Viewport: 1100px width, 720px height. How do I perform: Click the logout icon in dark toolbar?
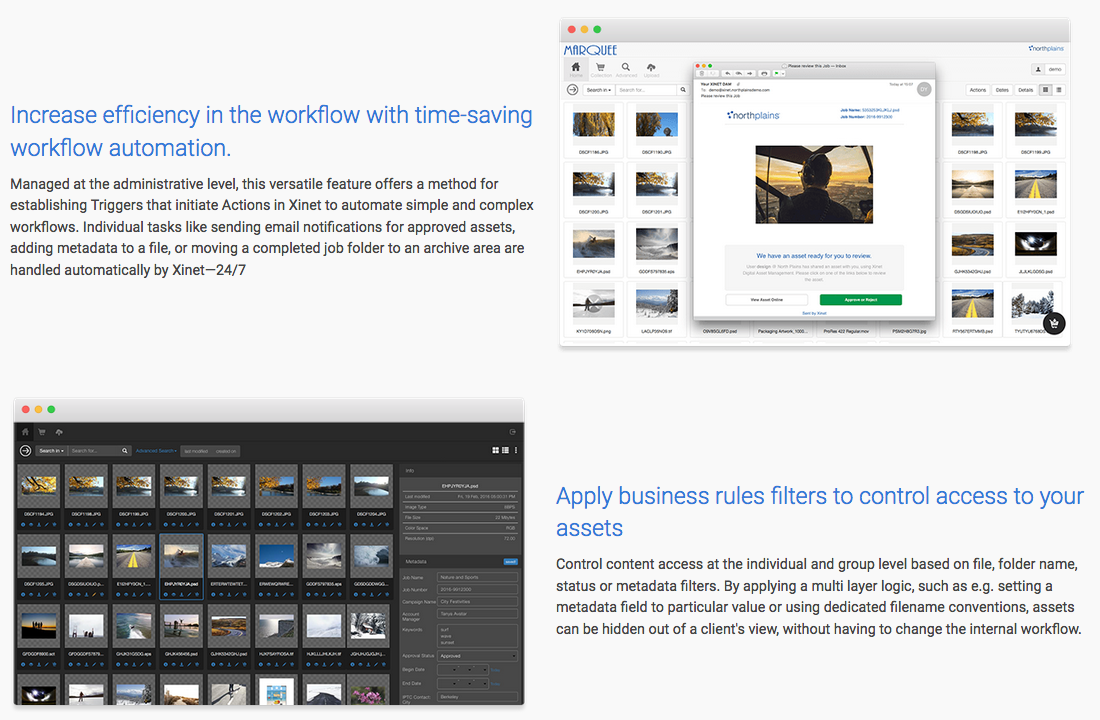tap(513, 432)
